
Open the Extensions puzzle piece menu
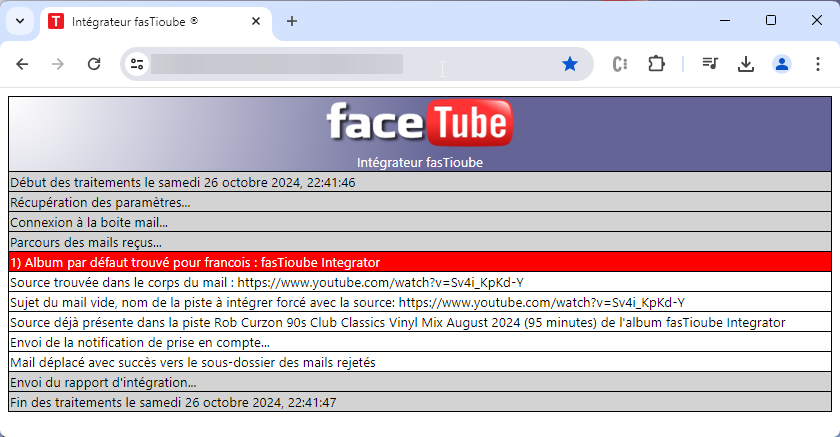(x=656, y=64)
